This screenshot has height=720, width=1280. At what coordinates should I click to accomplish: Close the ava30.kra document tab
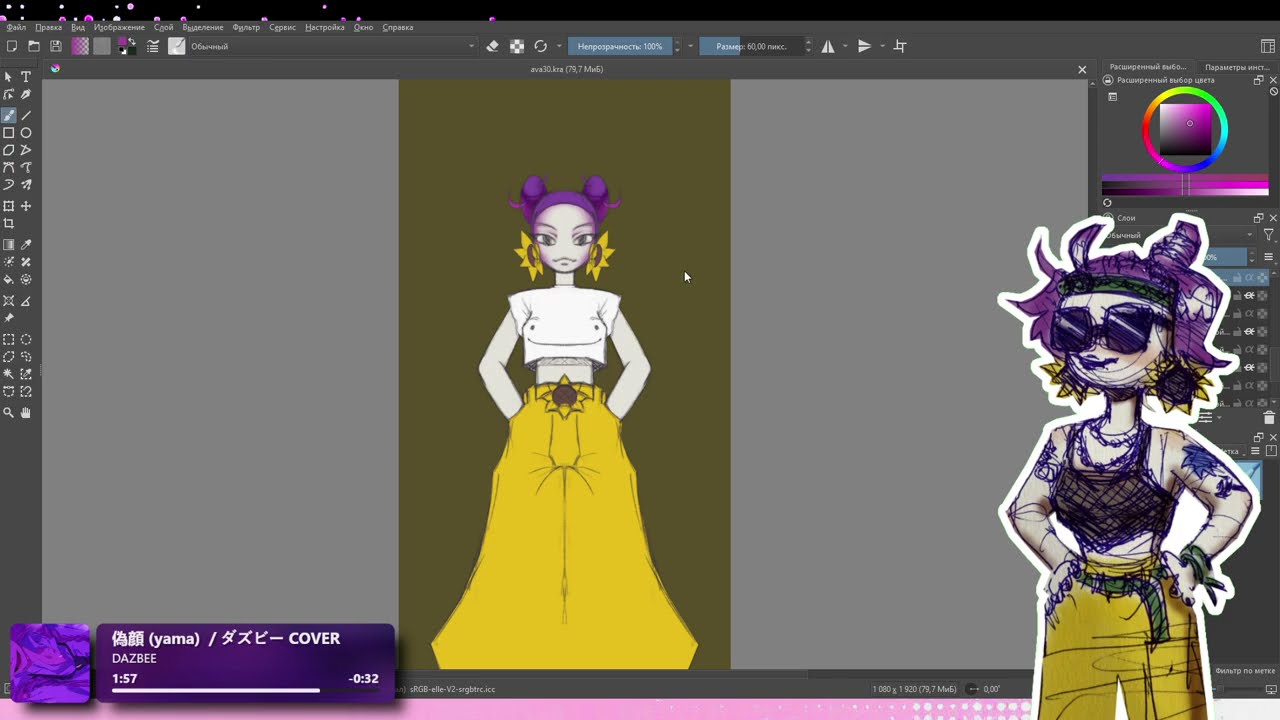click(1081, 69)
